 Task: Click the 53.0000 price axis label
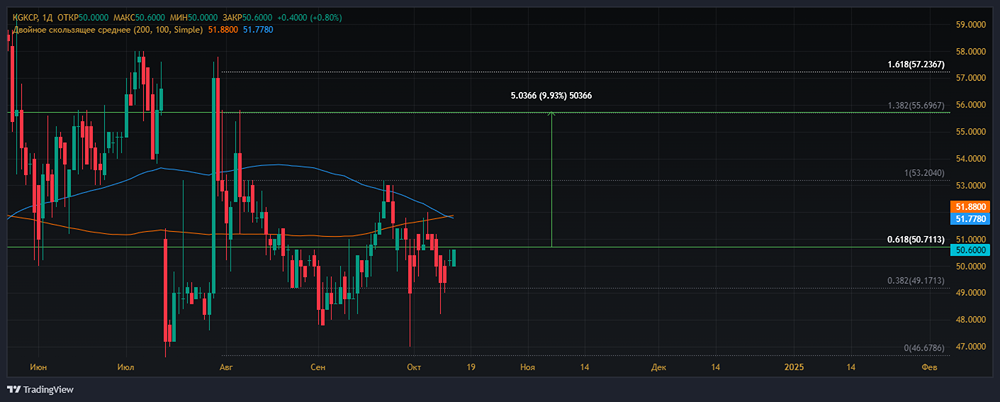point(969,186)
